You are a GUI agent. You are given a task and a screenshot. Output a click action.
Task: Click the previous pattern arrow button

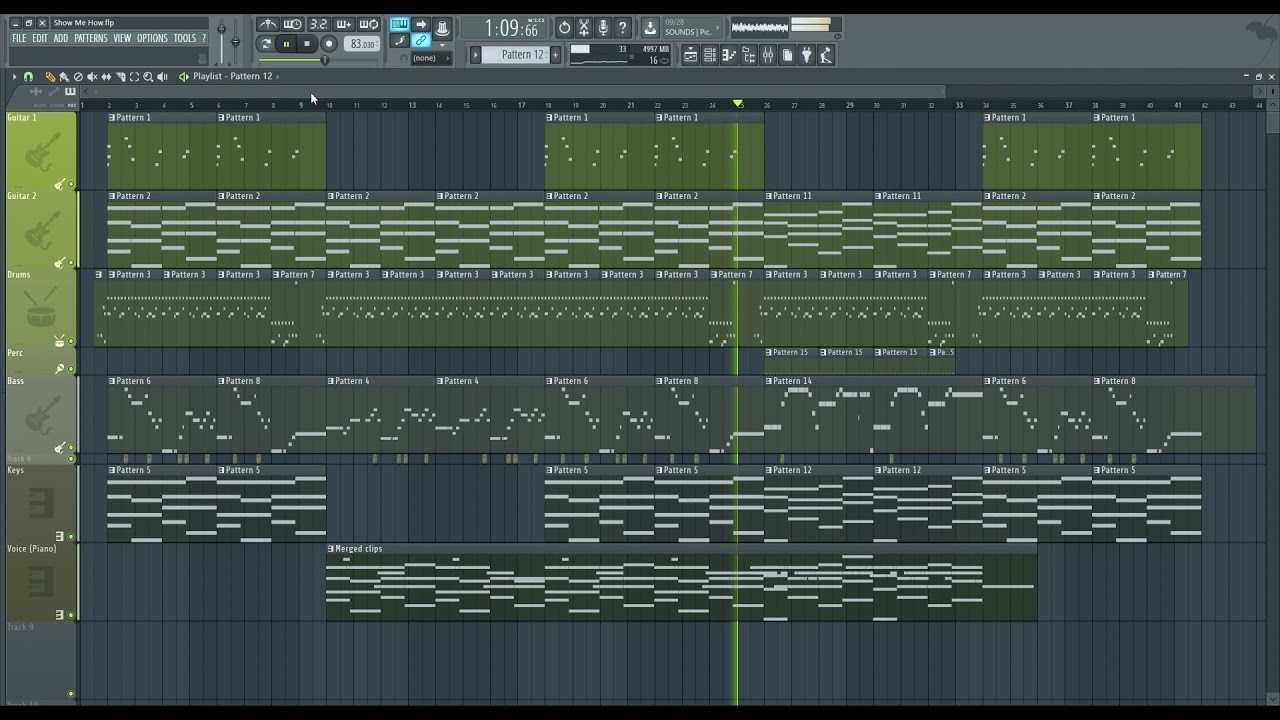[475, 55]
